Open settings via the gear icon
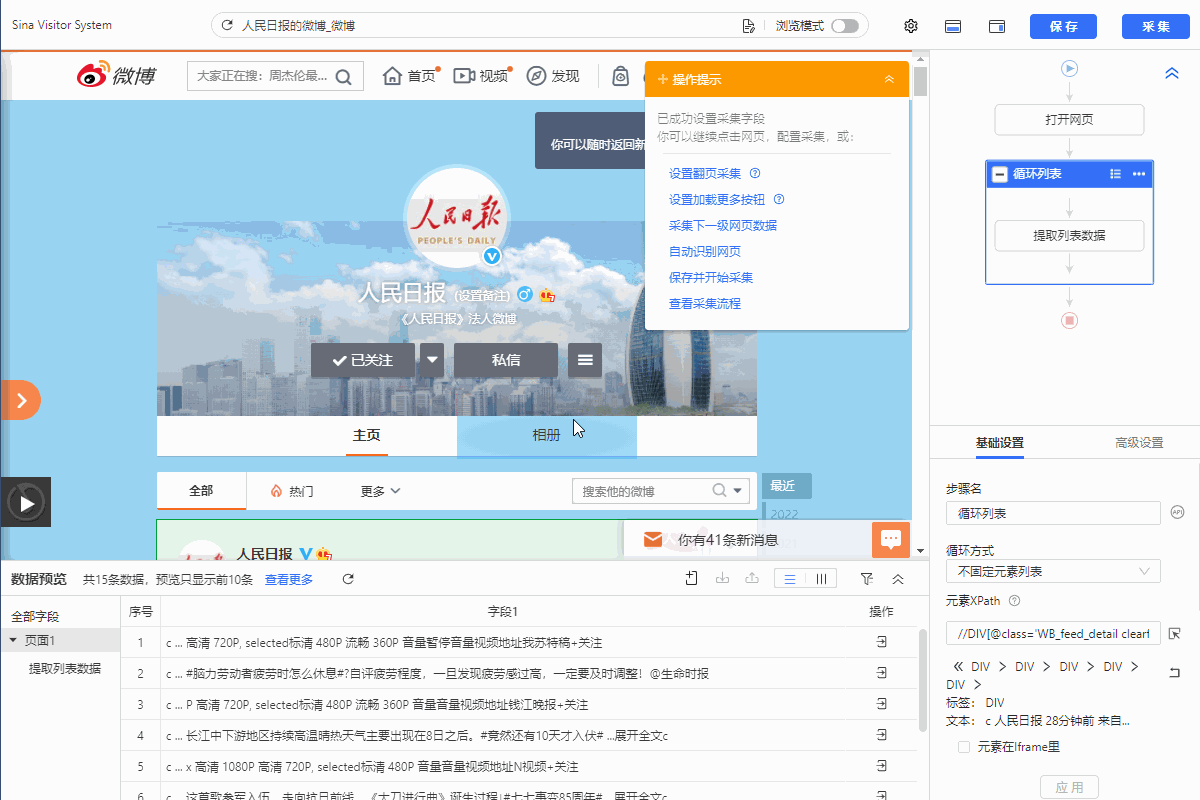The image size is (1200, 800). click(911, 26)
